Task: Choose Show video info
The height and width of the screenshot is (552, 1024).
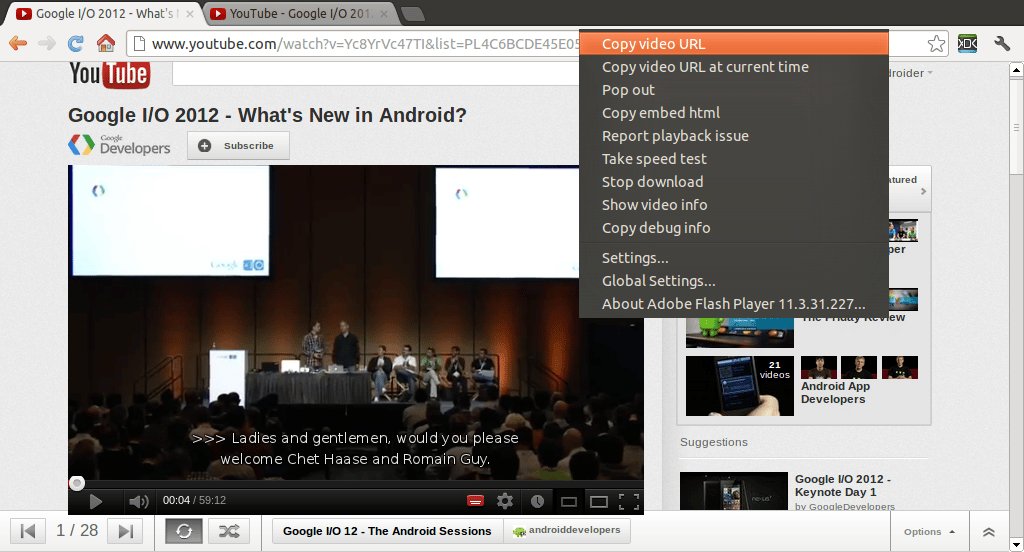Action: click(733, 204)
